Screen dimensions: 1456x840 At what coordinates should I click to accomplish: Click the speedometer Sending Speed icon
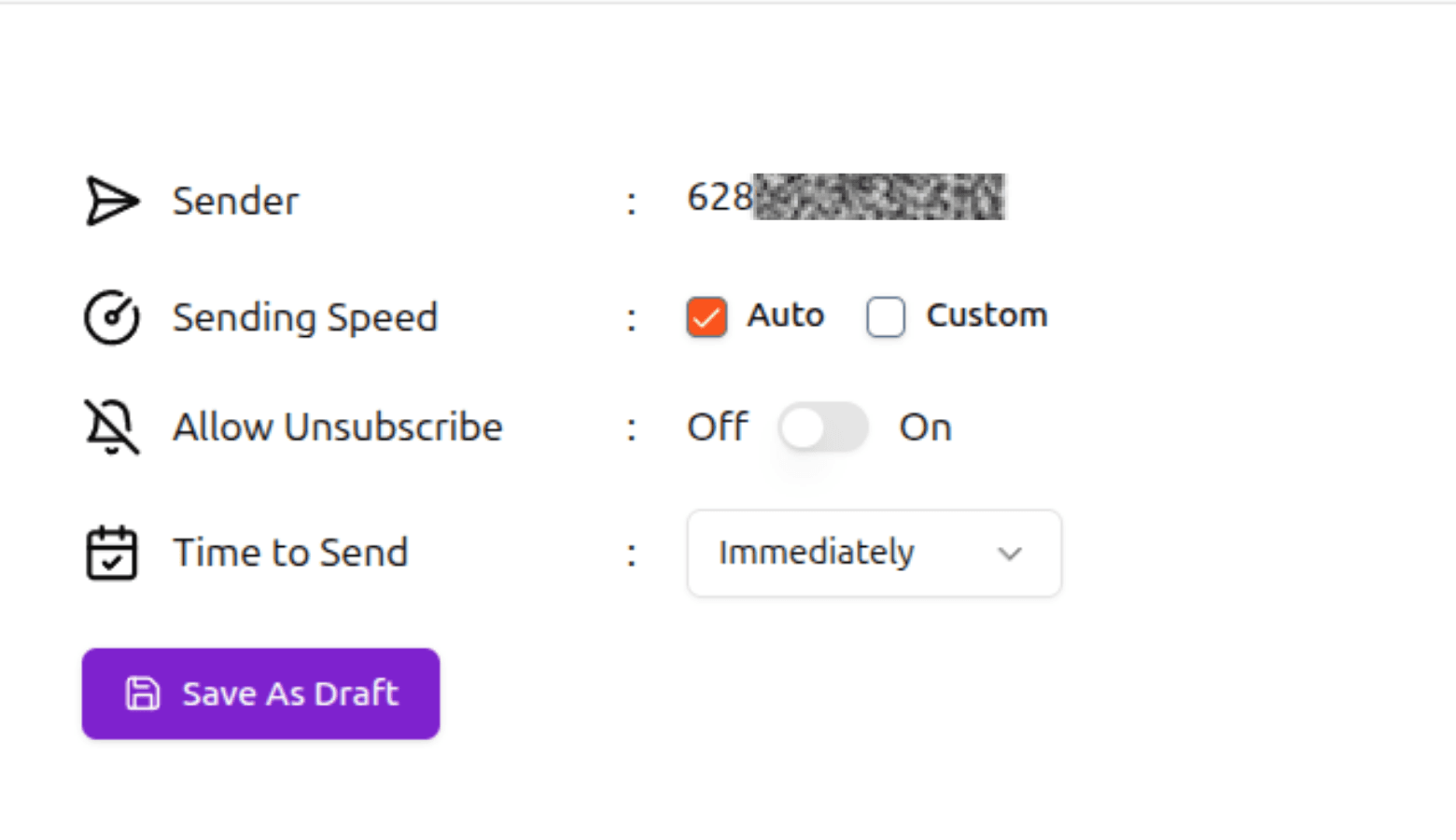pos(112,317)
